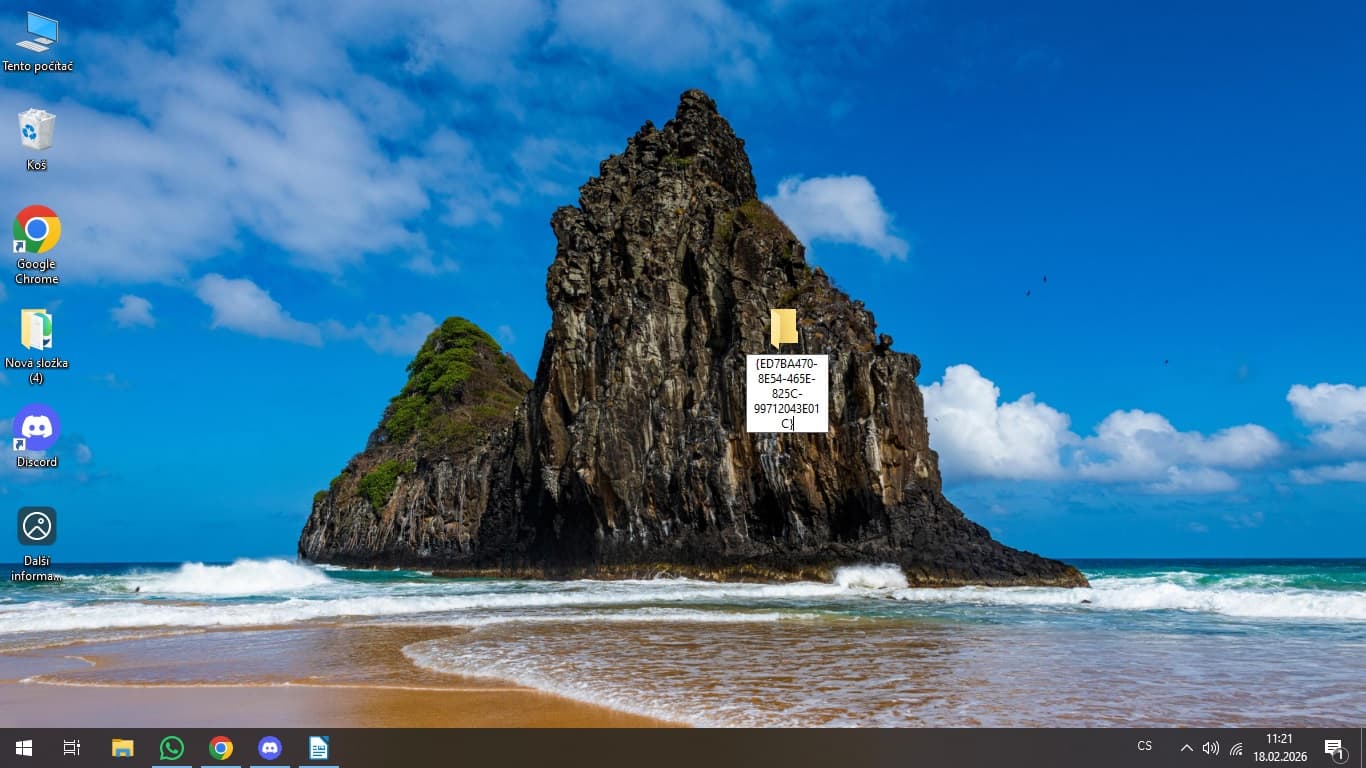Open the CS input language switcher
This screenshot has width=1366, height=768.
click(1145, 747)
